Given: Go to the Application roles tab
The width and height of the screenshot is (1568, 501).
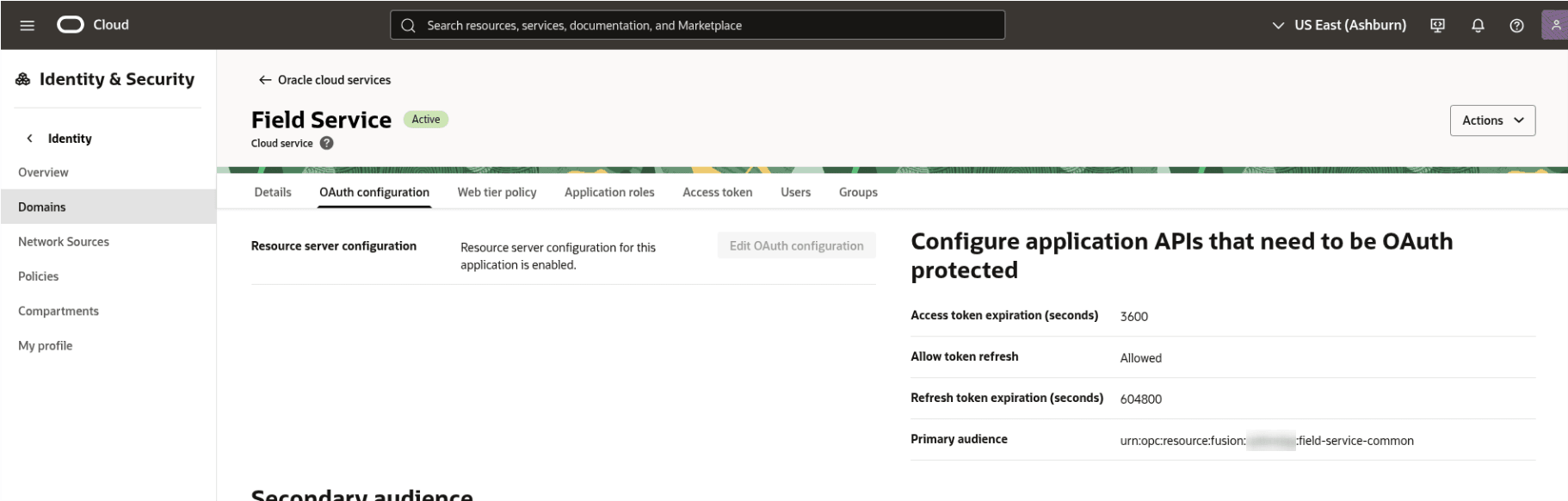Looking at the screenshot, I should 609,192.
